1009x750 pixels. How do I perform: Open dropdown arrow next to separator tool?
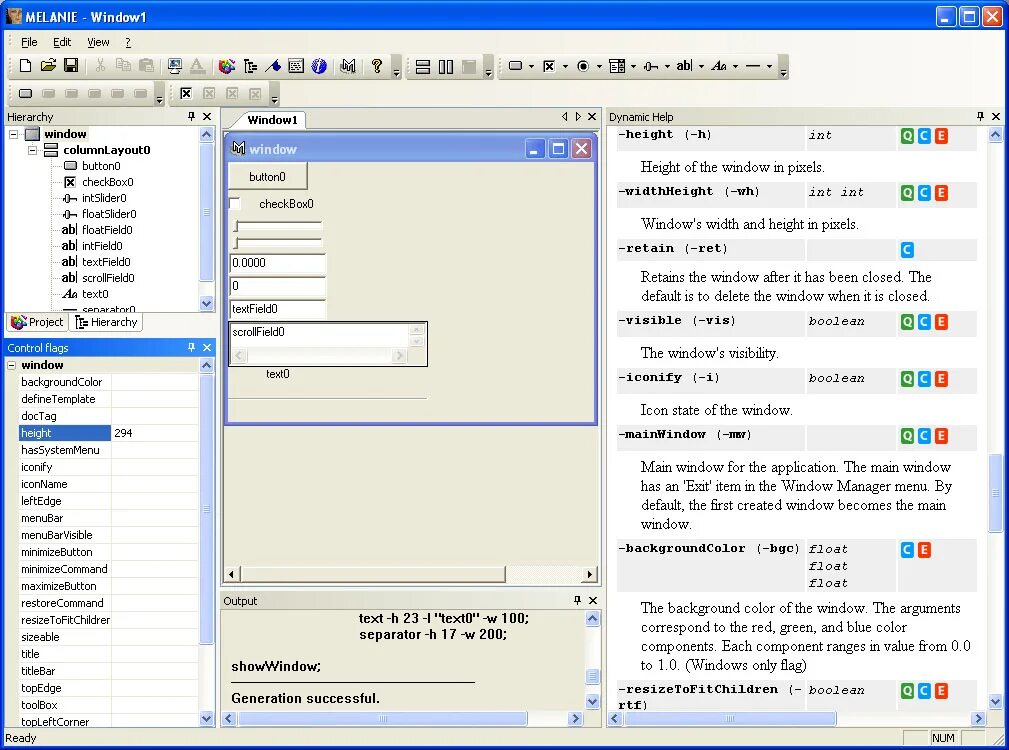(x=769, y=66)
